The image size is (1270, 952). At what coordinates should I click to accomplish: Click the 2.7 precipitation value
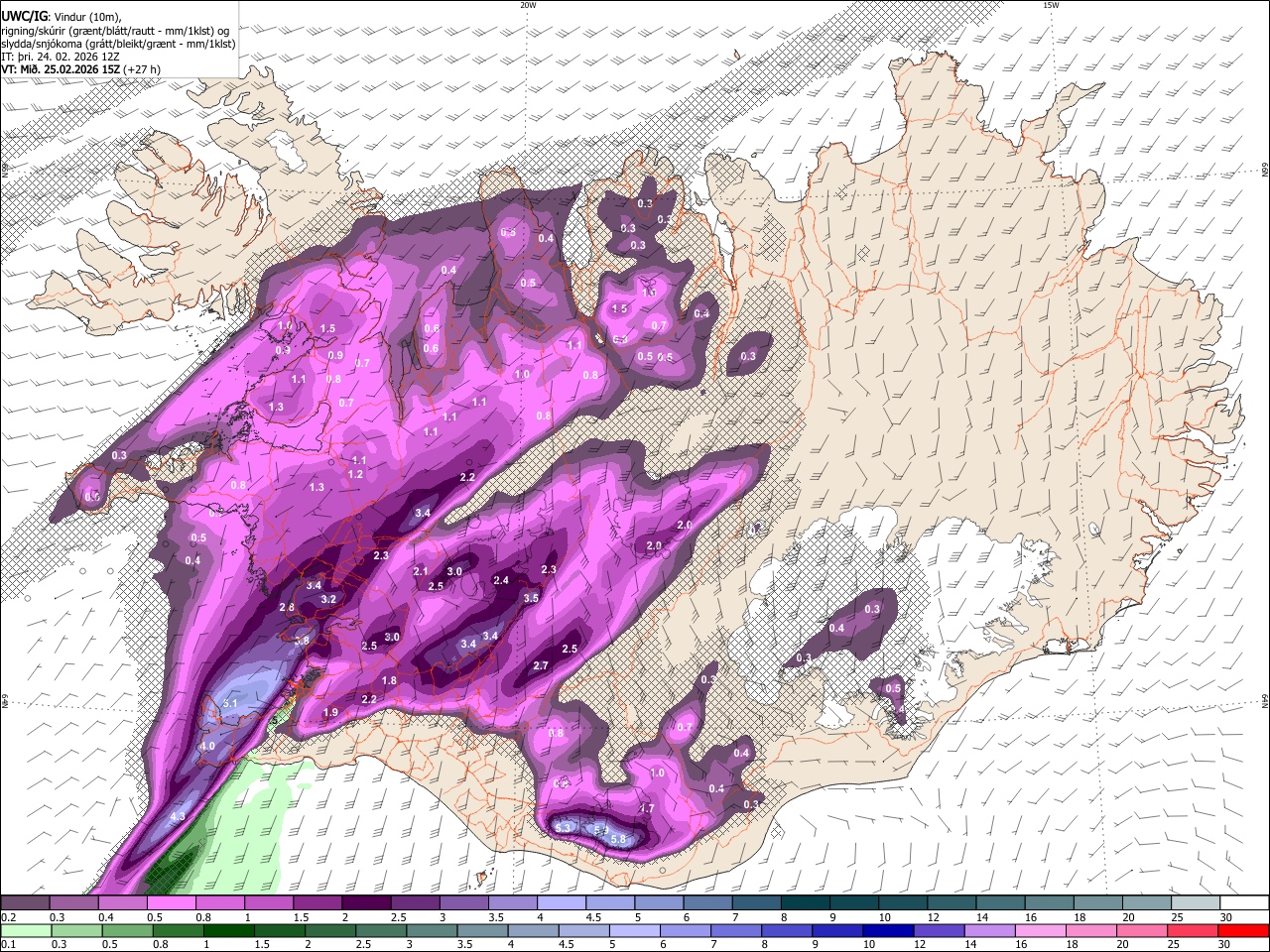[541, 665]
